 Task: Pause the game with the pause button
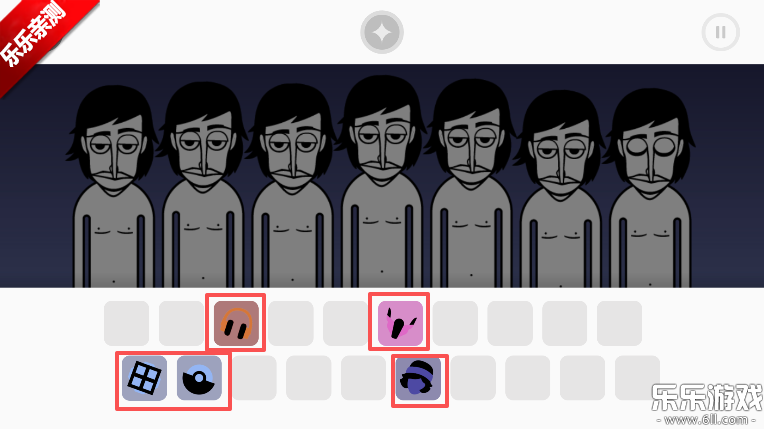click(721, 32)
